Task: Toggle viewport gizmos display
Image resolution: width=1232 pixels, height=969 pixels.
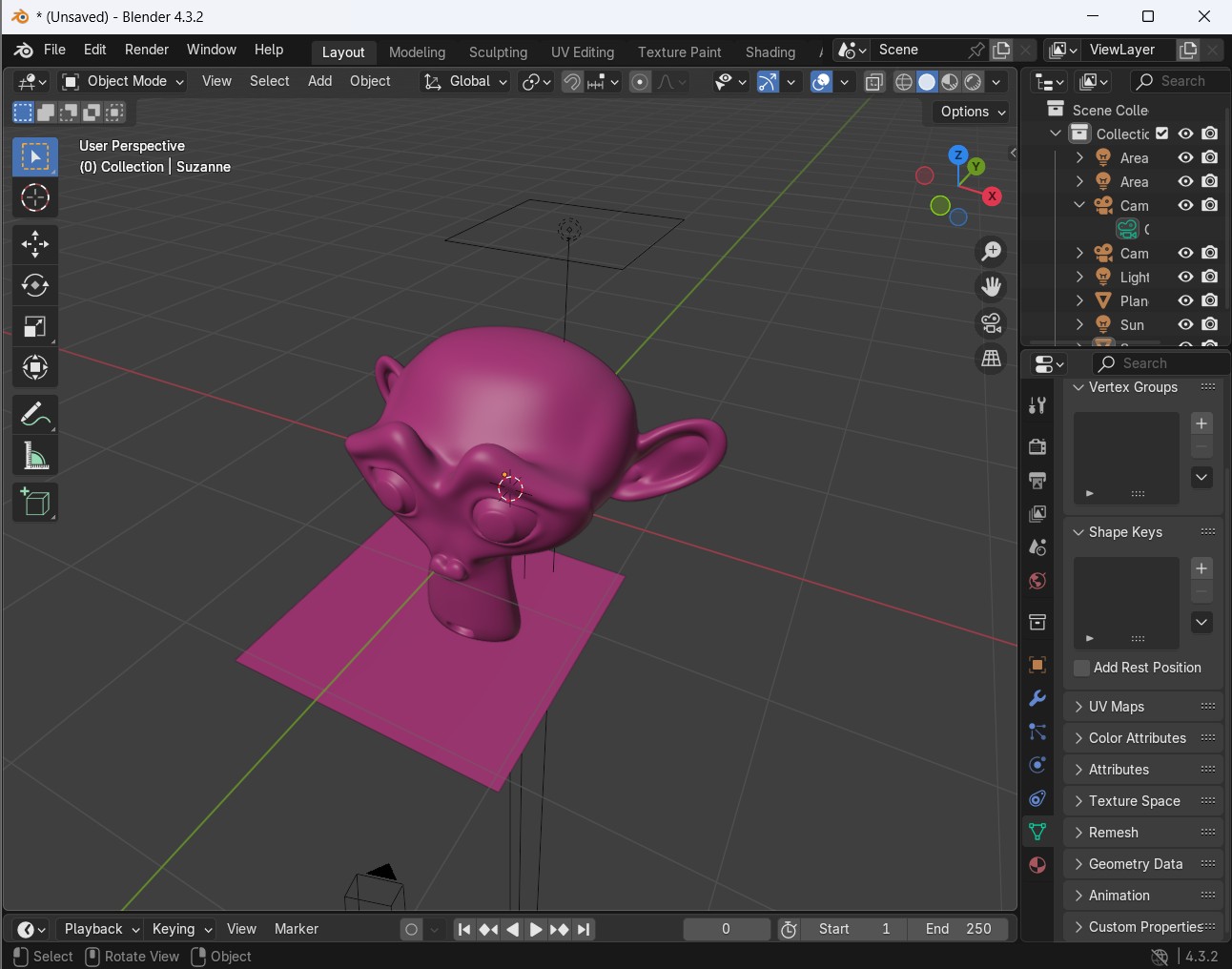Action: pyautogui.click(x=768, y=82)
